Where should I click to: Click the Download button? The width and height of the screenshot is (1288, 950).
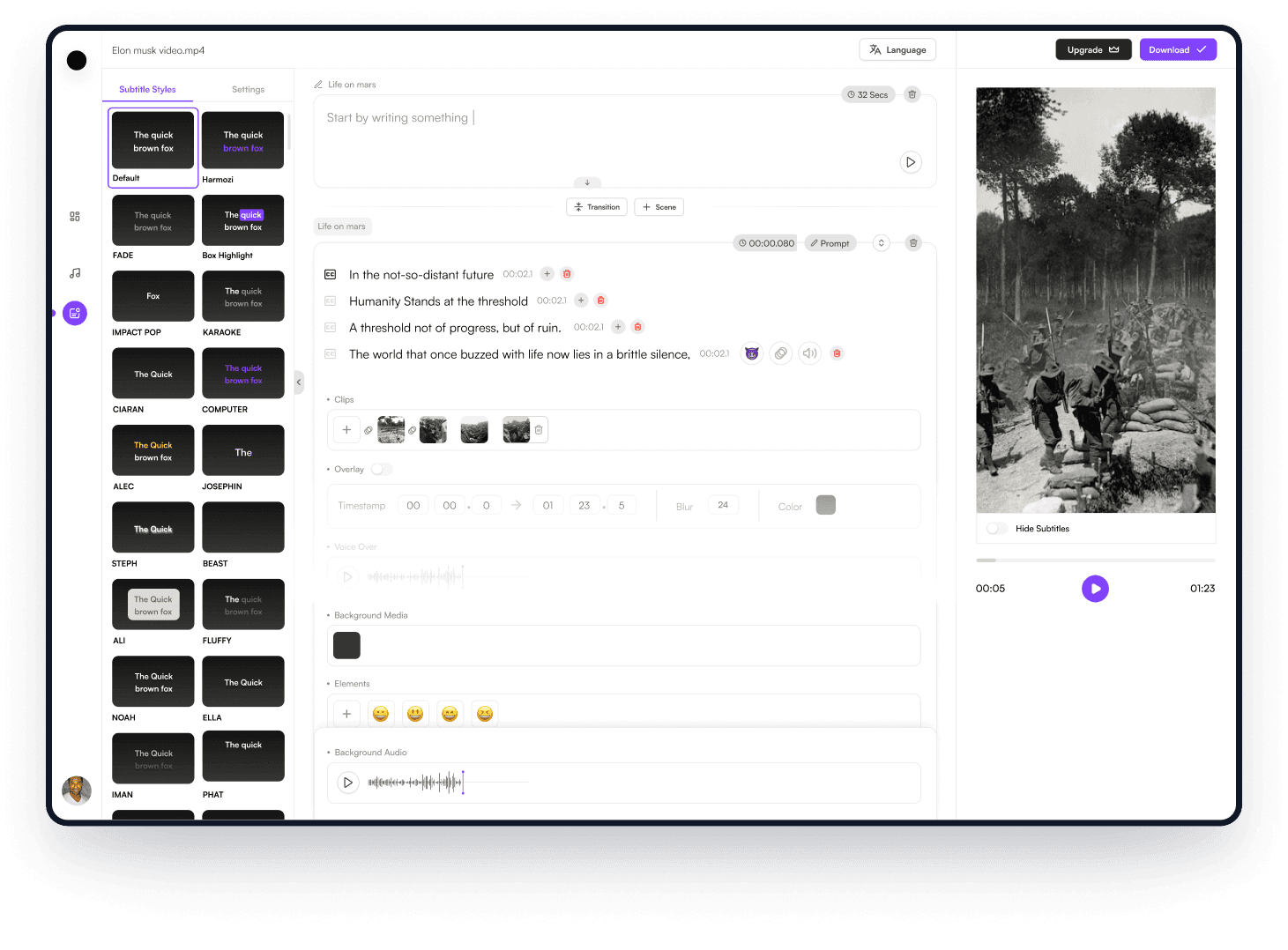pos(1177,49)
